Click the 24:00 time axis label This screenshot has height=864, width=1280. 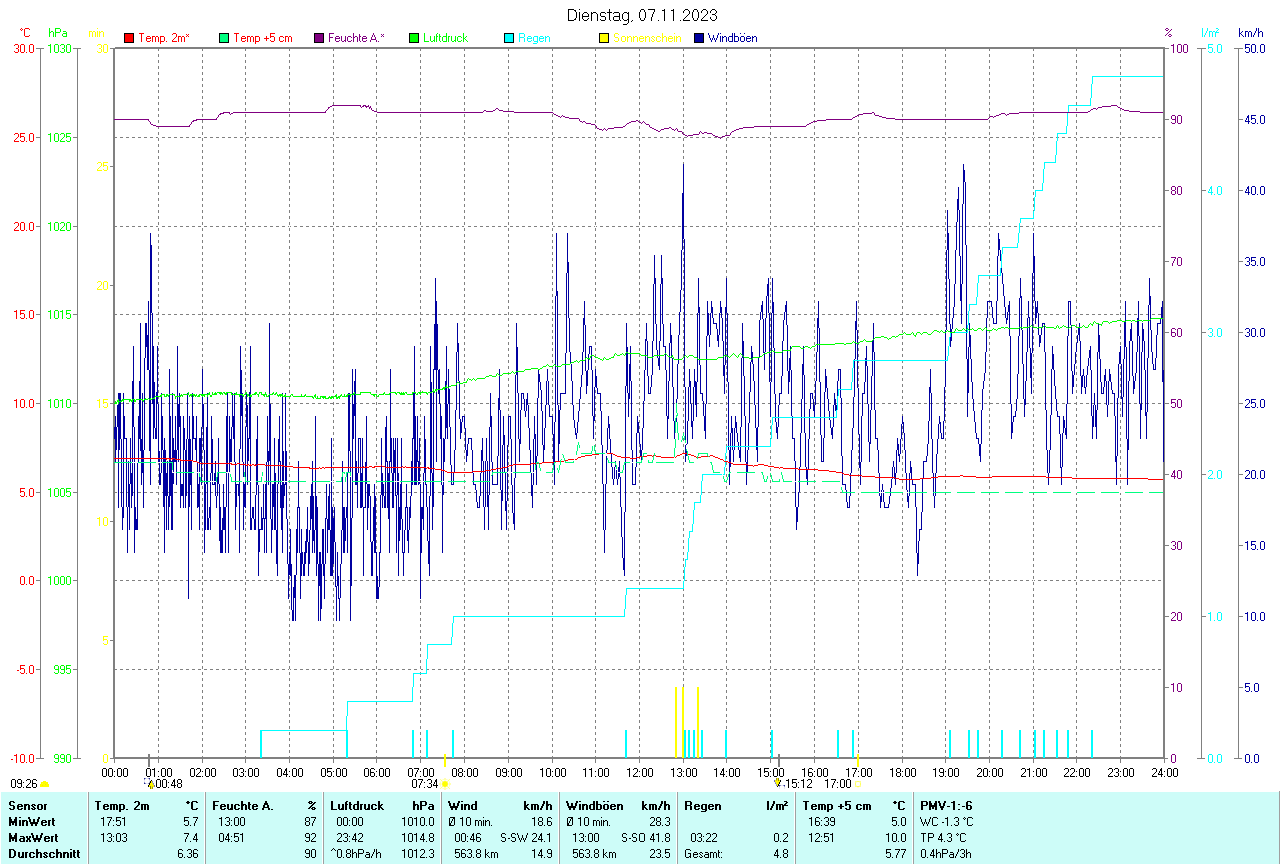[1165, 772]
